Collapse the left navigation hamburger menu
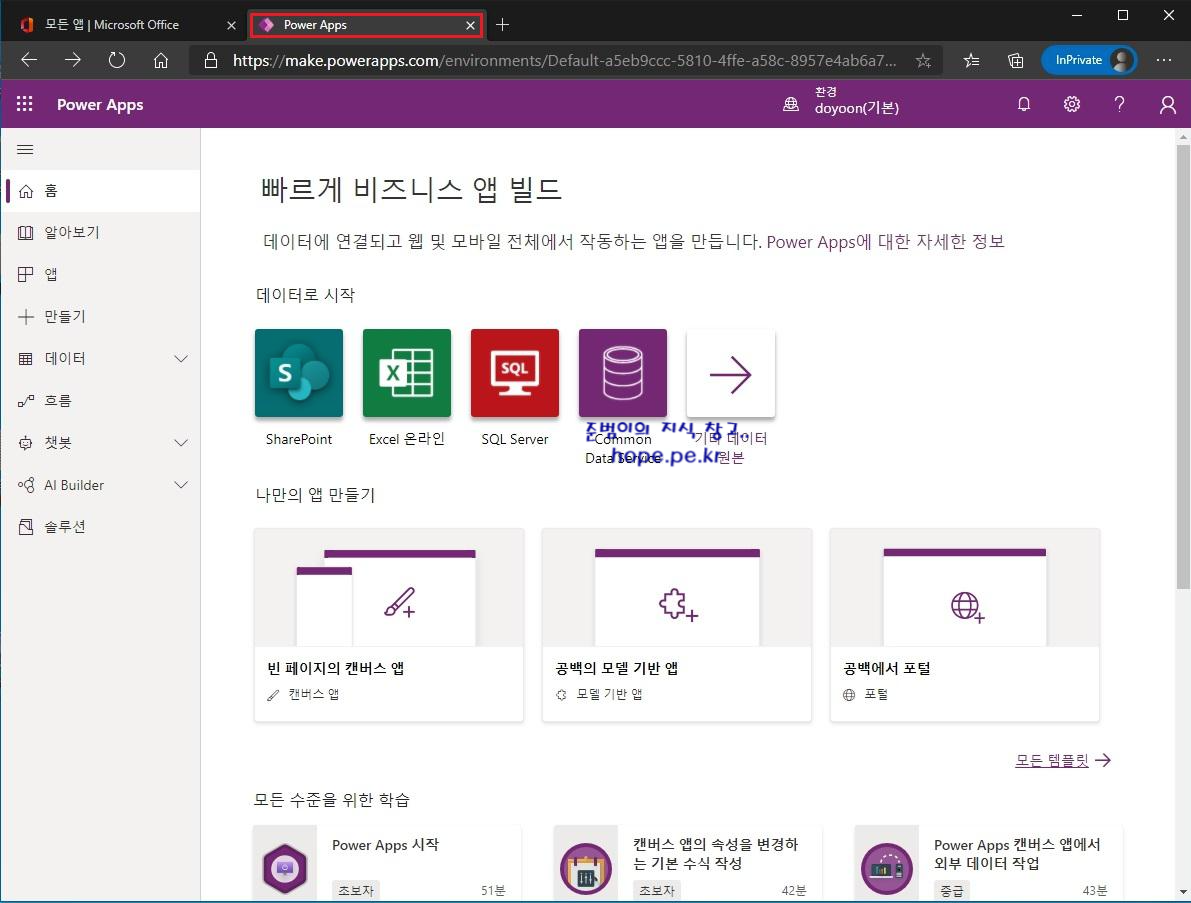The height and width of the screenshot is (903, 1191). click(25, 150)
